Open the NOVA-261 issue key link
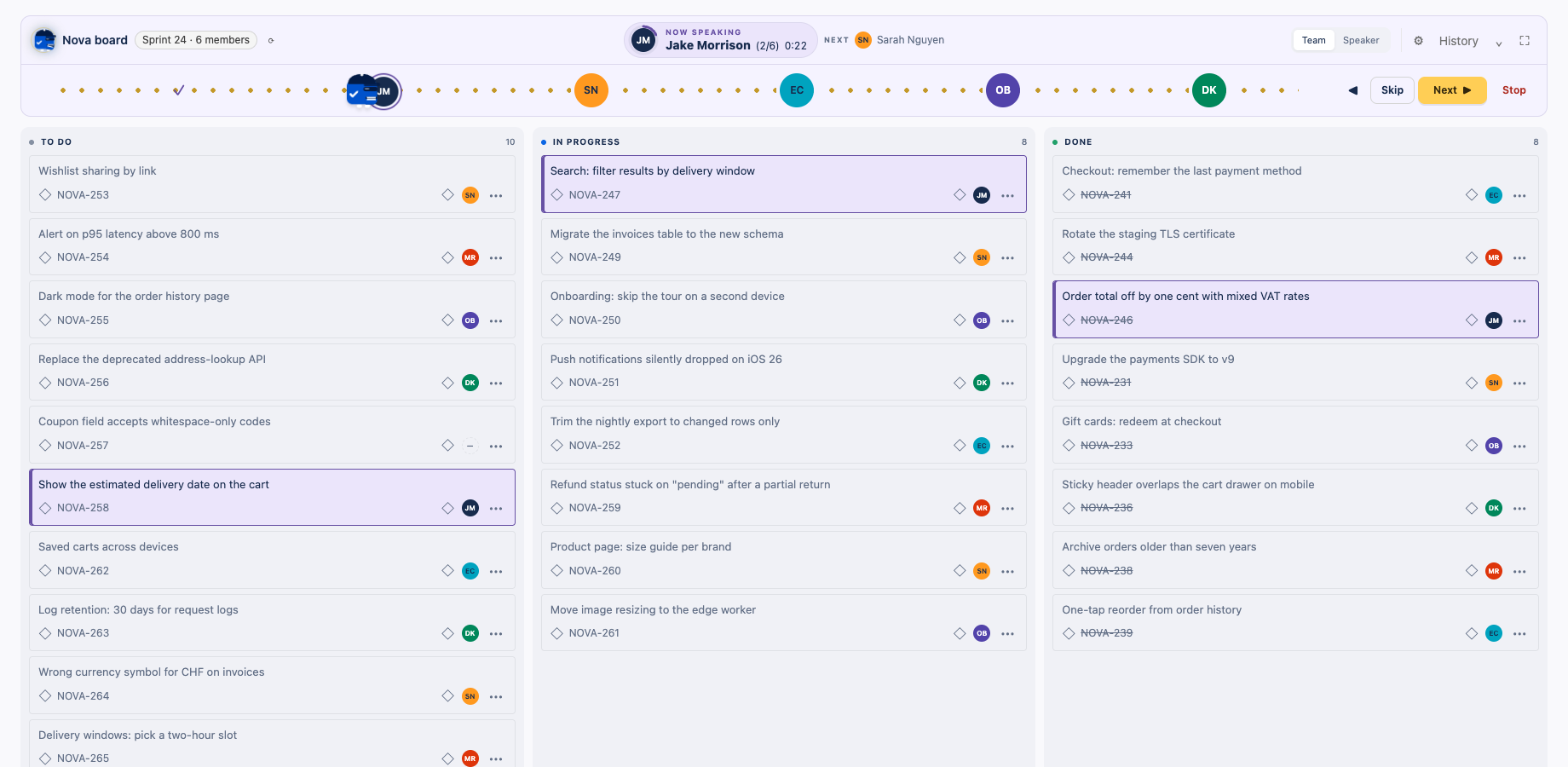This screenshot has height=767, width=1568. [x=594, y=633]
